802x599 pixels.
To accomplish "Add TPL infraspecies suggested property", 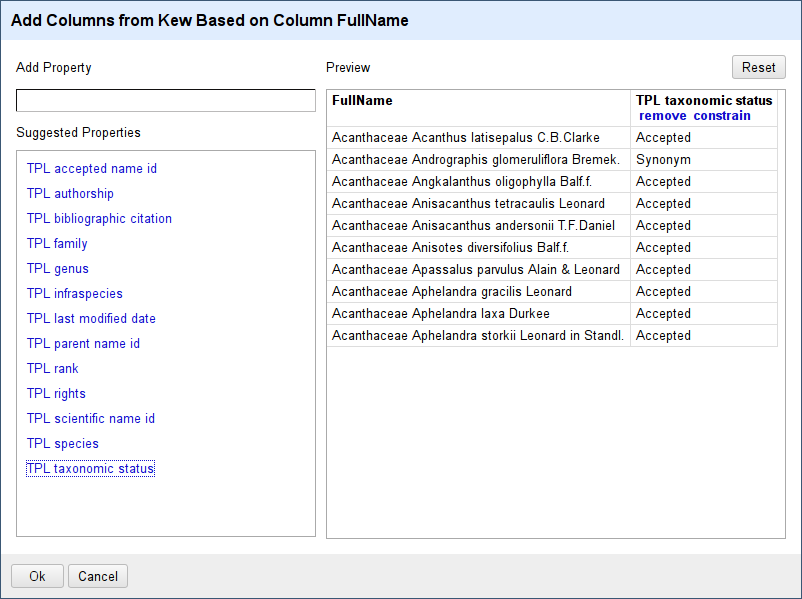I will (x=75, y=294).
